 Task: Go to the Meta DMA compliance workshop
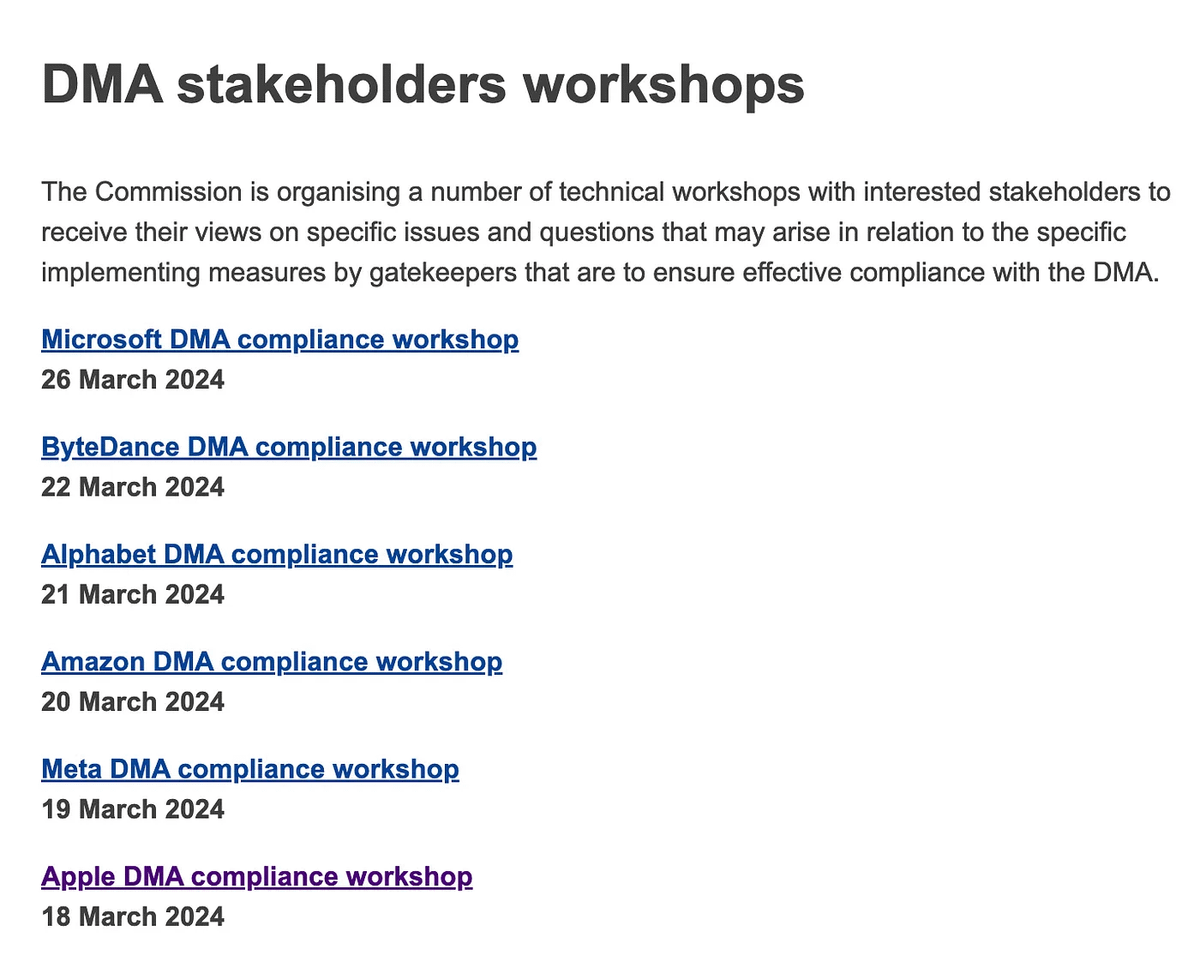[x=250, y=769]
